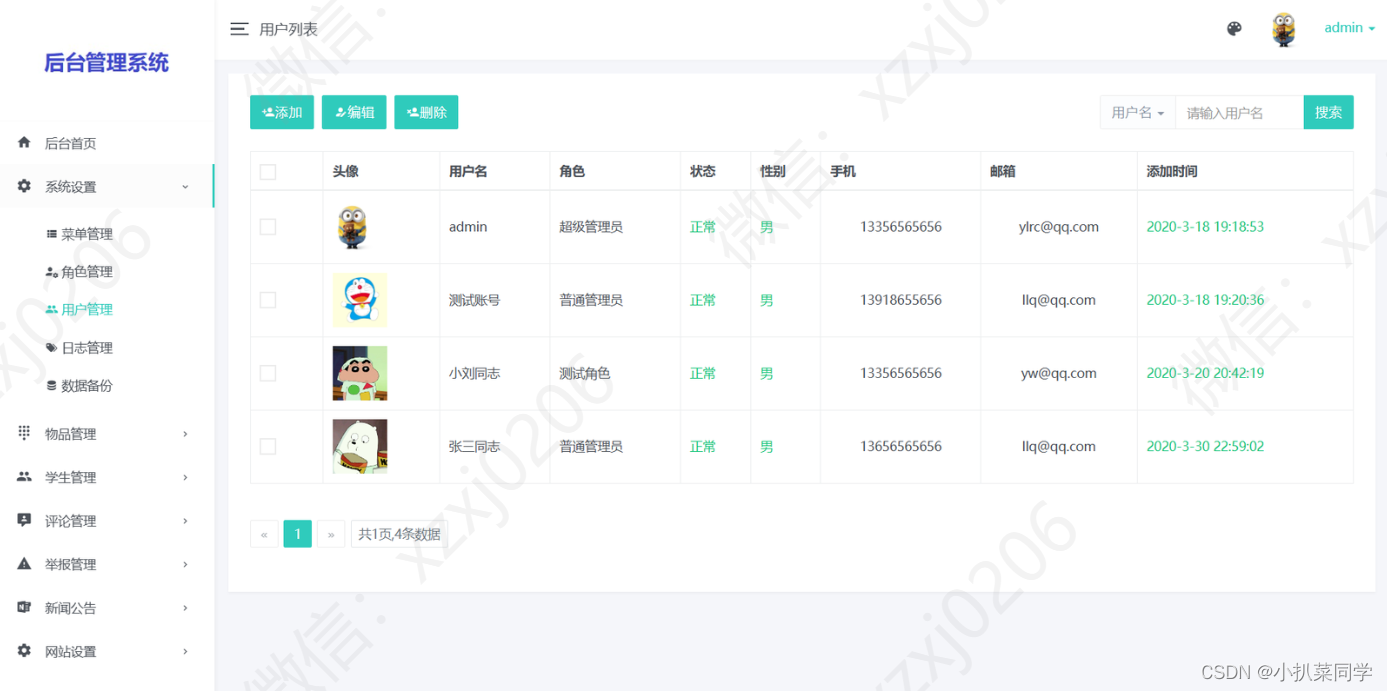Click the Doraemon avatar thumbnail
This screenshot has width=1387, height=691.
coord(360,300)
